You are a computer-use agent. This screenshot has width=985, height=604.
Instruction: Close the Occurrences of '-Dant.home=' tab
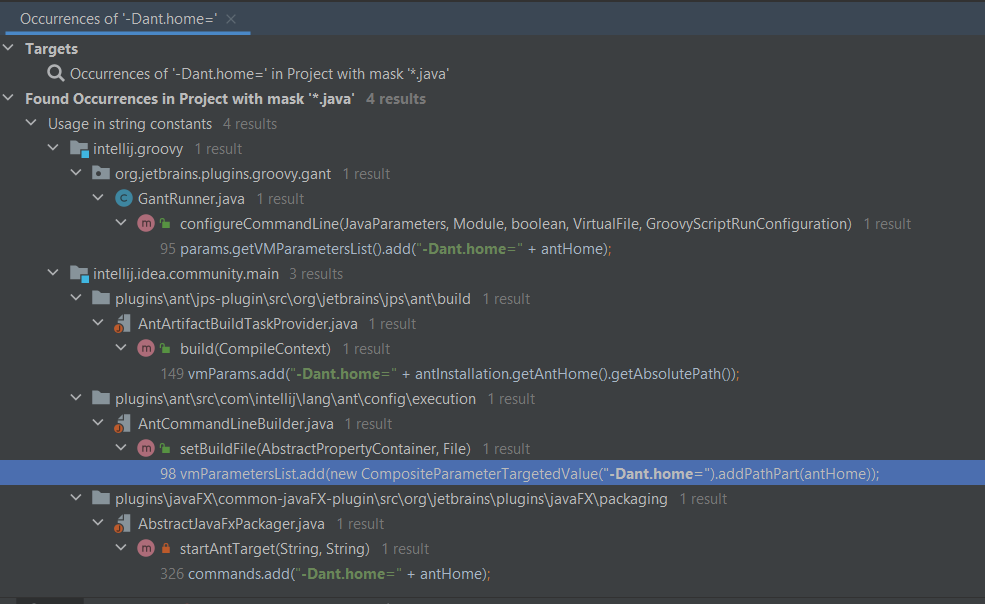pyautogui.click(x=231, y=19)
